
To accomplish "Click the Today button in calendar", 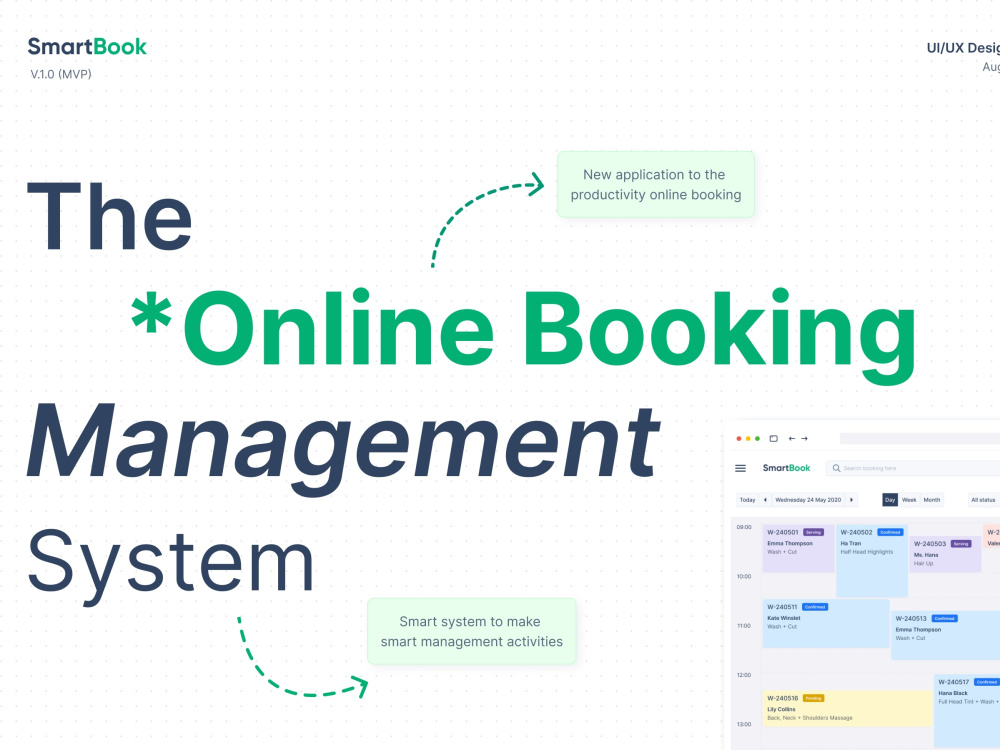I will point(747,500).
